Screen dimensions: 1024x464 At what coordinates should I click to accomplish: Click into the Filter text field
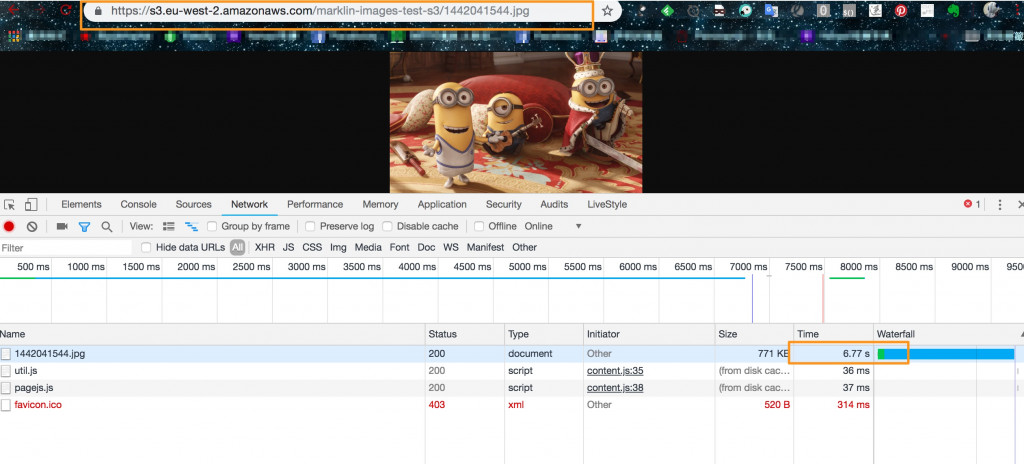tap(66, 248)
